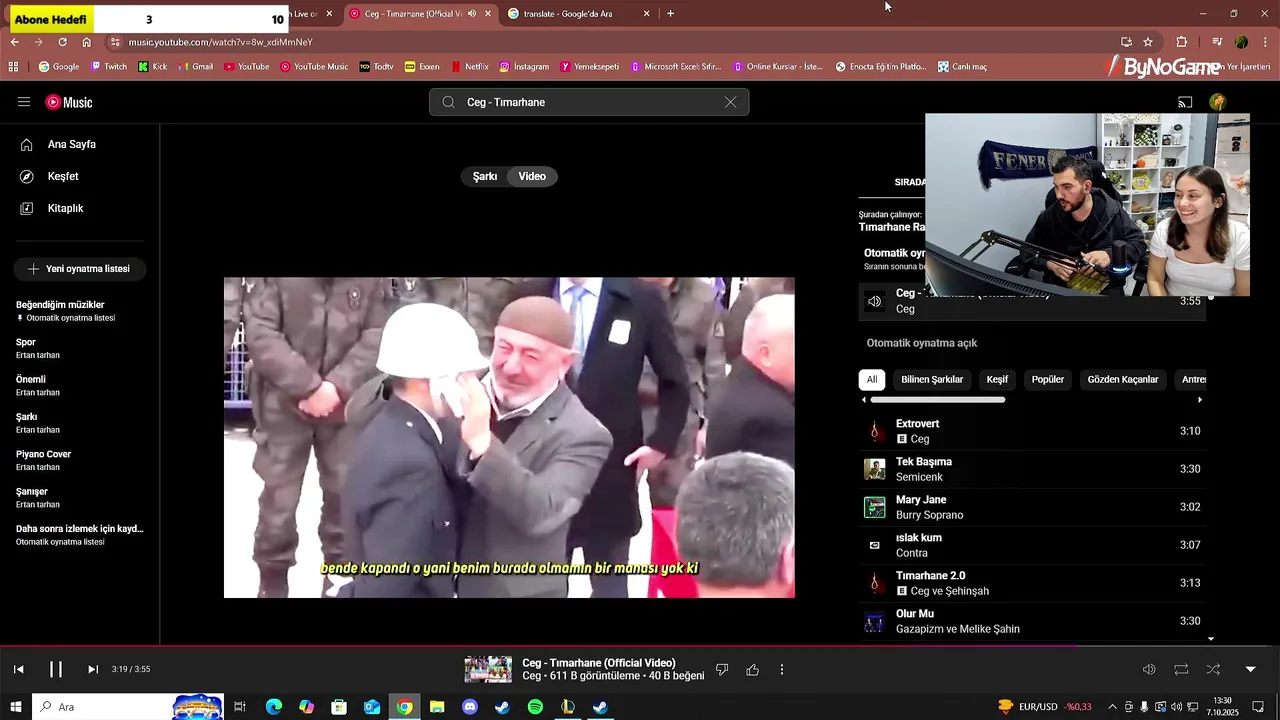Cast to a device icon
This screenshot has width=1280, height=720.
(x=1185, y=102)
